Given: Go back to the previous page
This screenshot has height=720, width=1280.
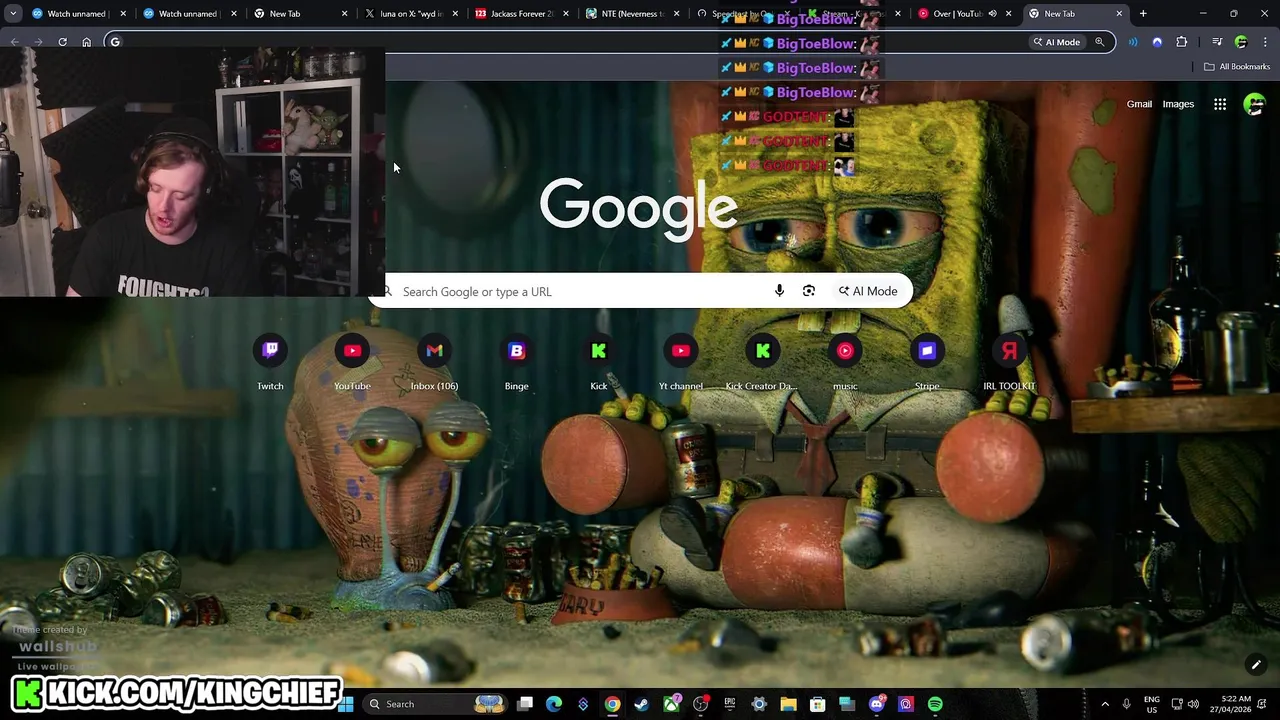Looking at the screenshot, I should pyautogui.click(x=14, y=42).
